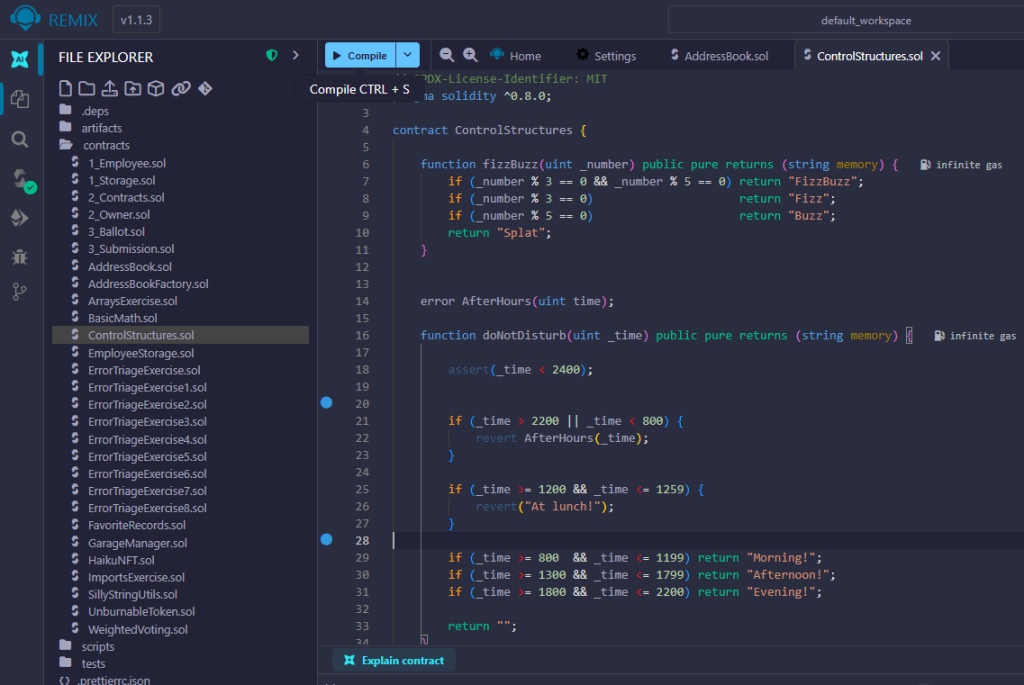This screenshot has height=685, width=1024.
Task: Create a new file in File Explorer
Action: click(x=65, y=89)
